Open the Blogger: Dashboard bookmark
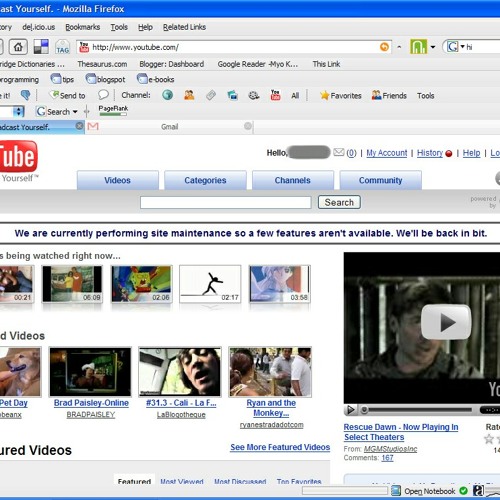The width and height of the screenshot is (500, 500). pyautogui.click(x=172, y=64)
